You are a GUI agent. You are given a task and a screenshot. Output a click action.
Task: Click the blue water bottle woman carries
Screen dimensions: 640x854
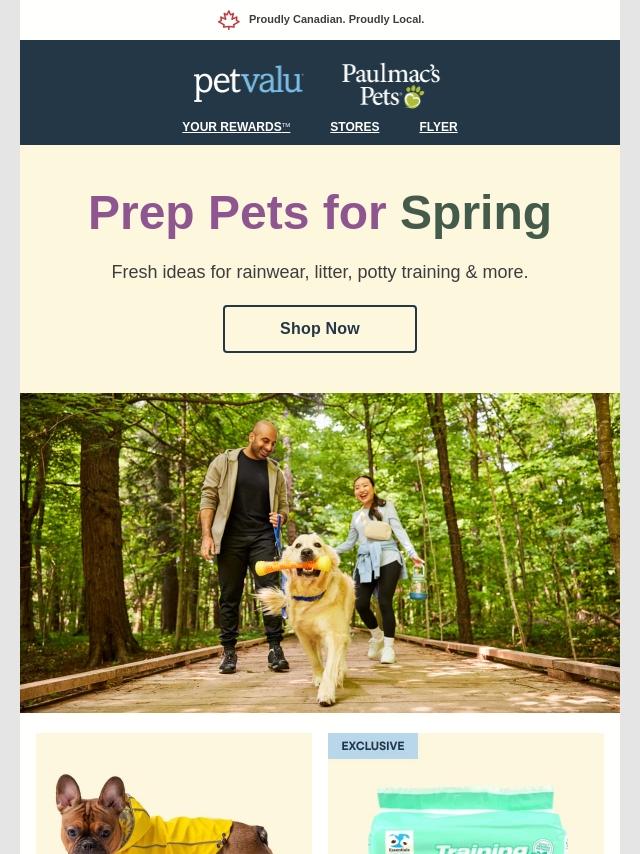418,583
